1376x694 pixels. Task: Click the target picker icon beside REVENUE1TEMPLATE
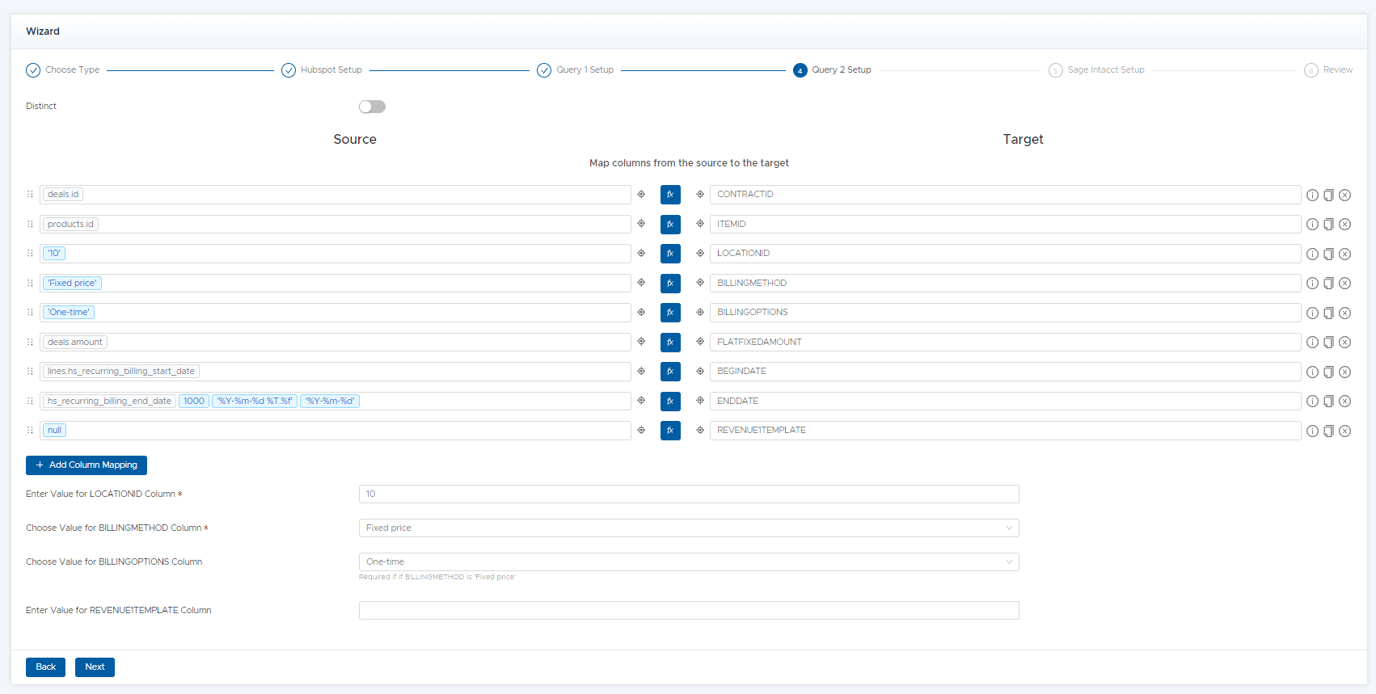pos(700,430)
